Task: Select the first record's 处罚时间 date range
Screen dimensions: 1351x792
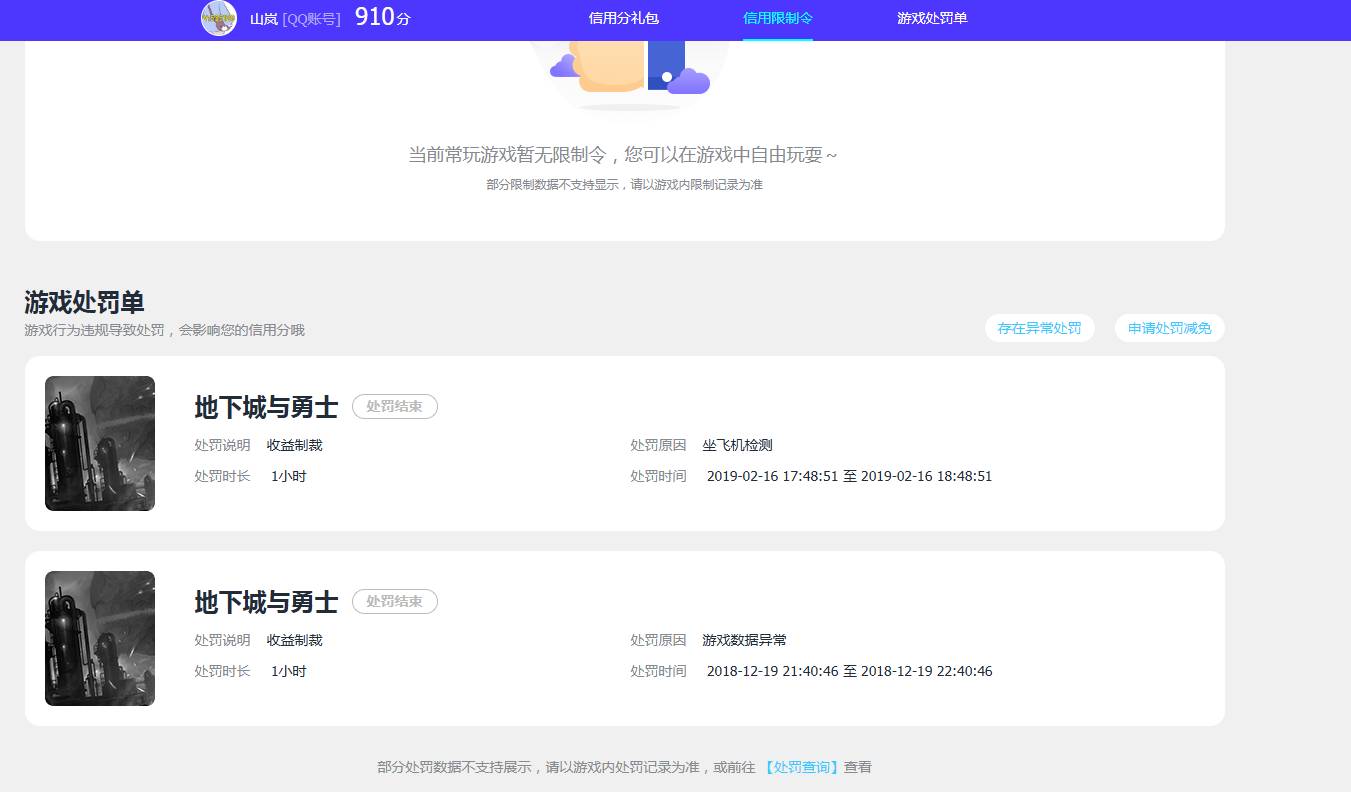Action: tap(848, 476)
